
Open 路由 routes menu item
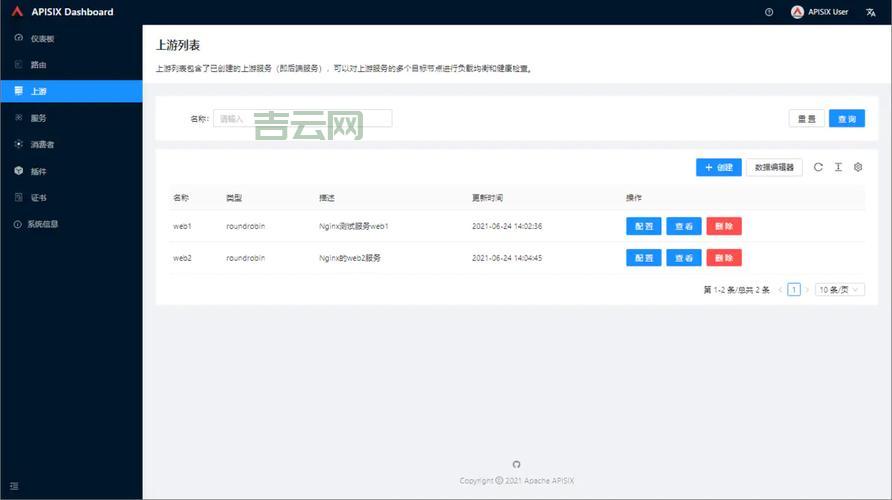(x=38, y=65)
